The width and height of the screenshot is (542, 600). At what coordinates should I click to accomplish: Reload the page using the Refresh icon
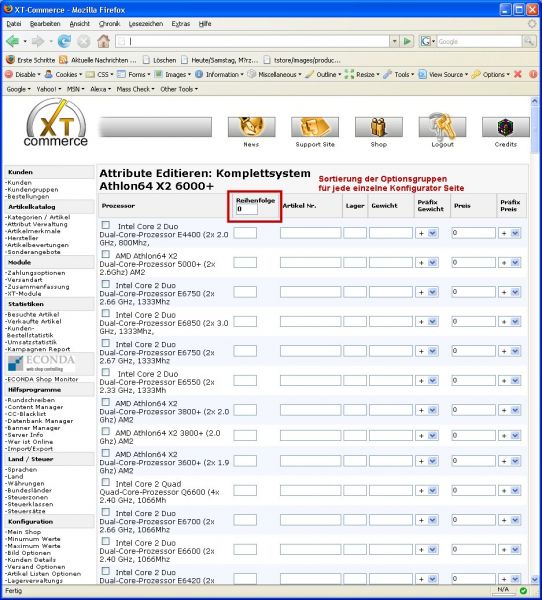tap(64, 41)
